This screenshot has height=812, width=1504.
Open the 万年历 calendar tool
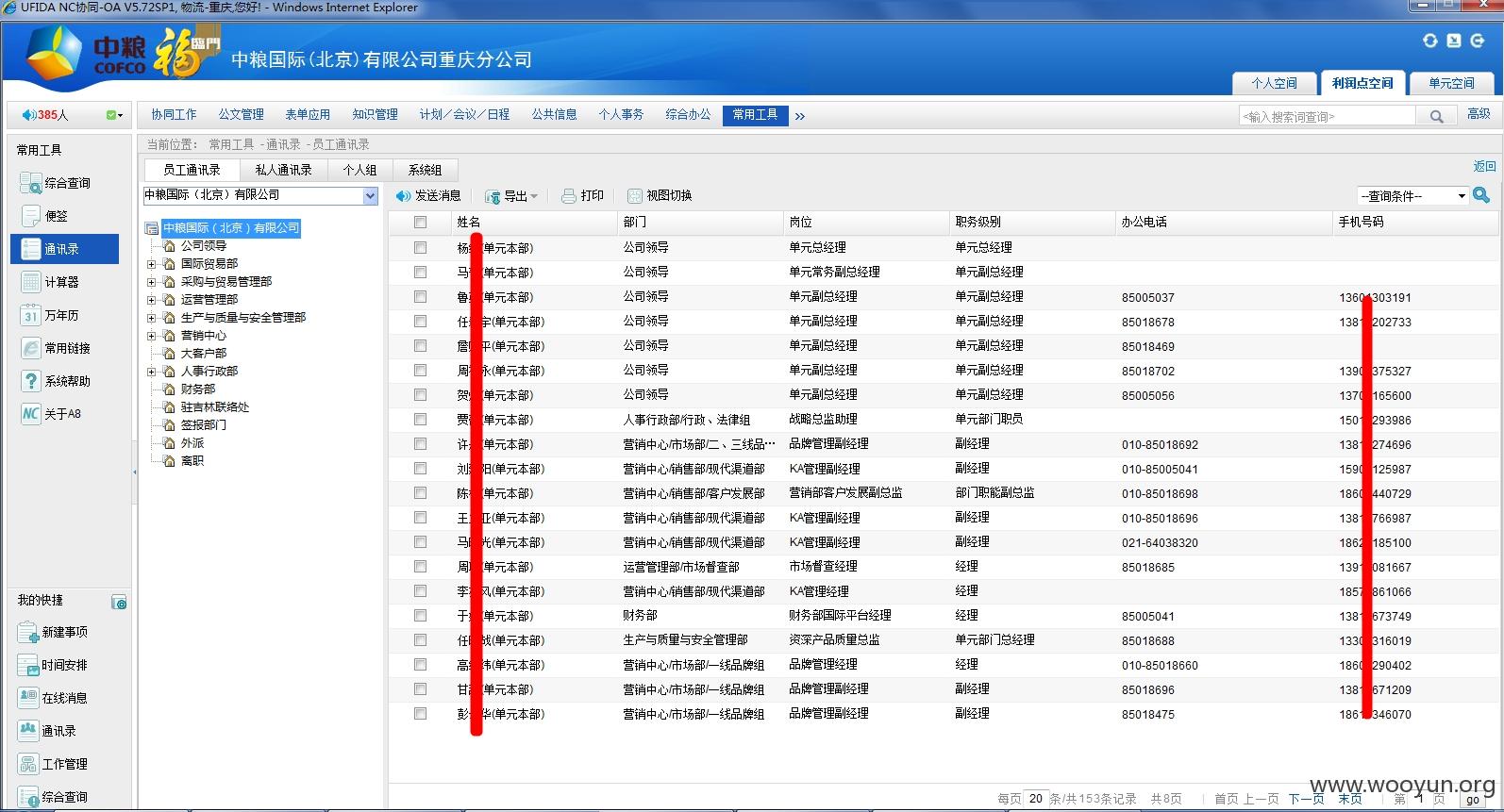[x=51, y=315]
